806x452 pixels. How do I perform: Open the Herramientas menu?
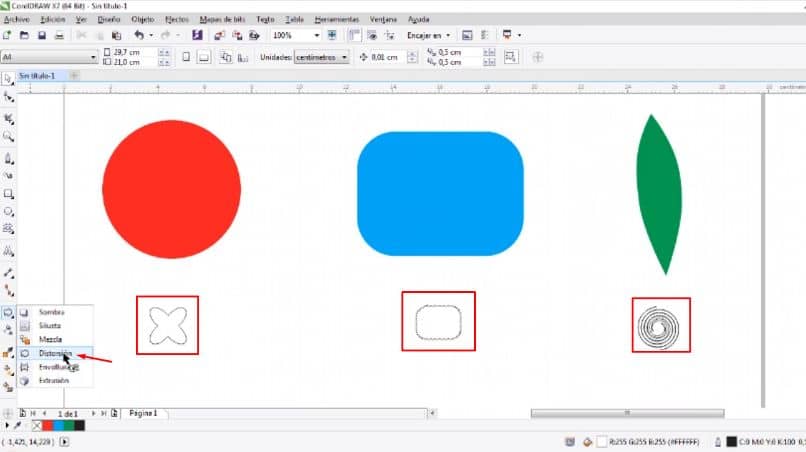337,20
